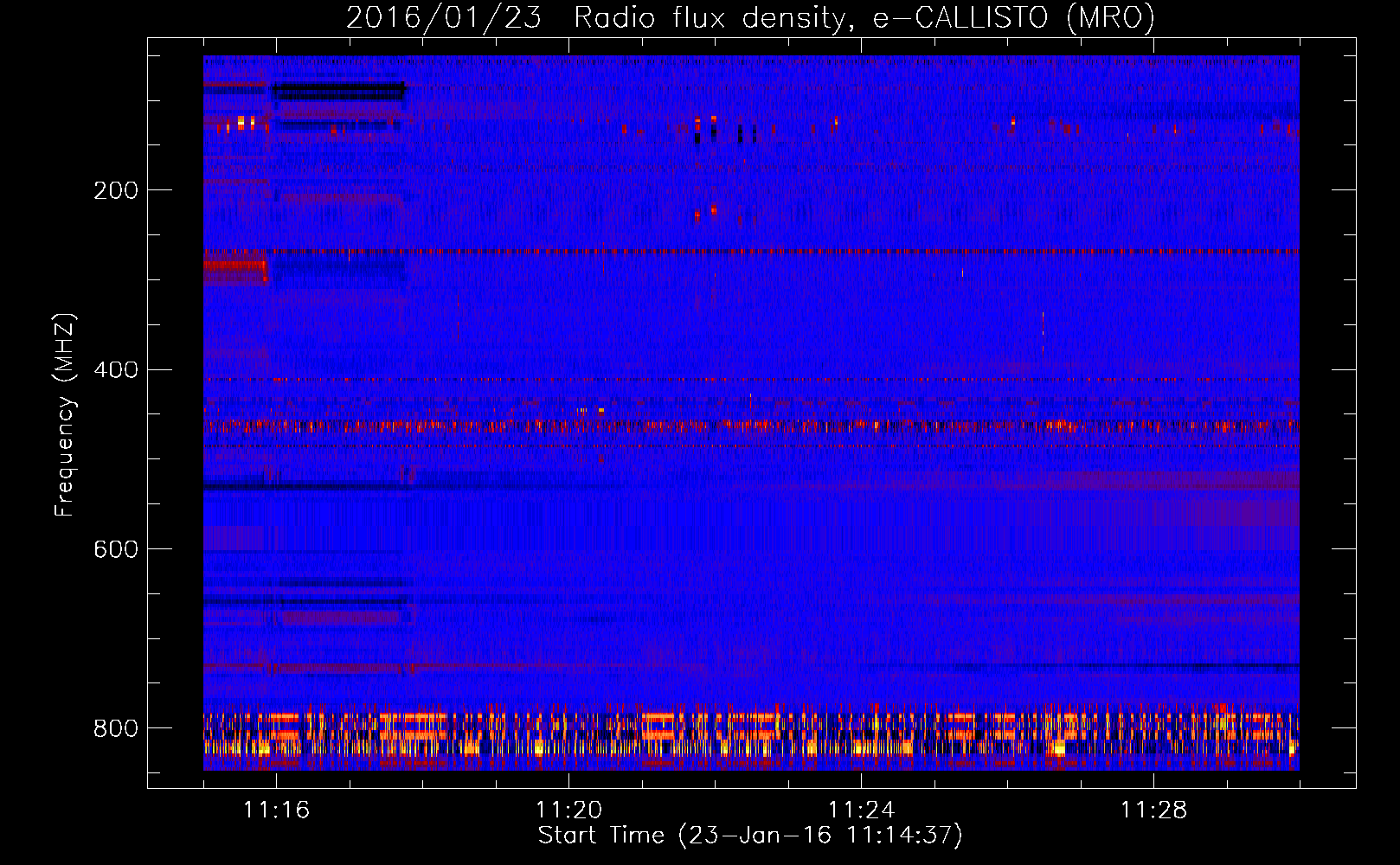Image resolution: width=1400 pixels, height=865 pixels.
Task: Click the "Start Time (23-Jan-16 11:14:37)" label
Action: point(750,836)
